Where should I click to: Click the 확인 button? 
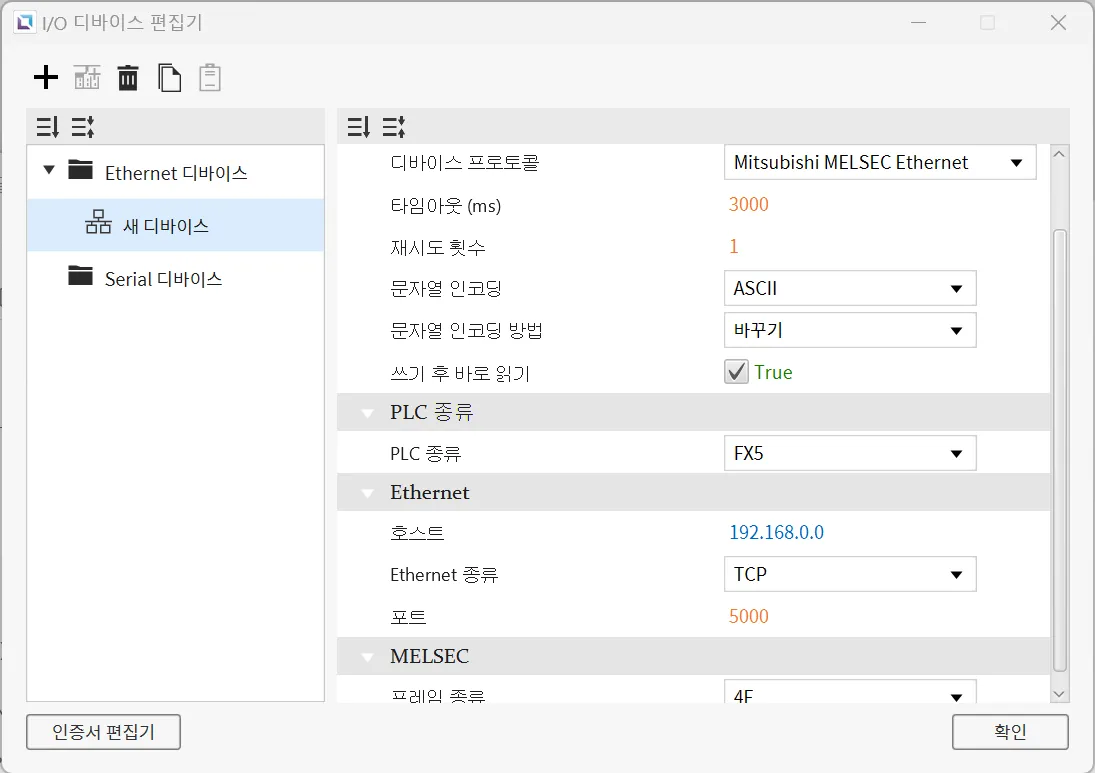click(x=1010, y=732)
